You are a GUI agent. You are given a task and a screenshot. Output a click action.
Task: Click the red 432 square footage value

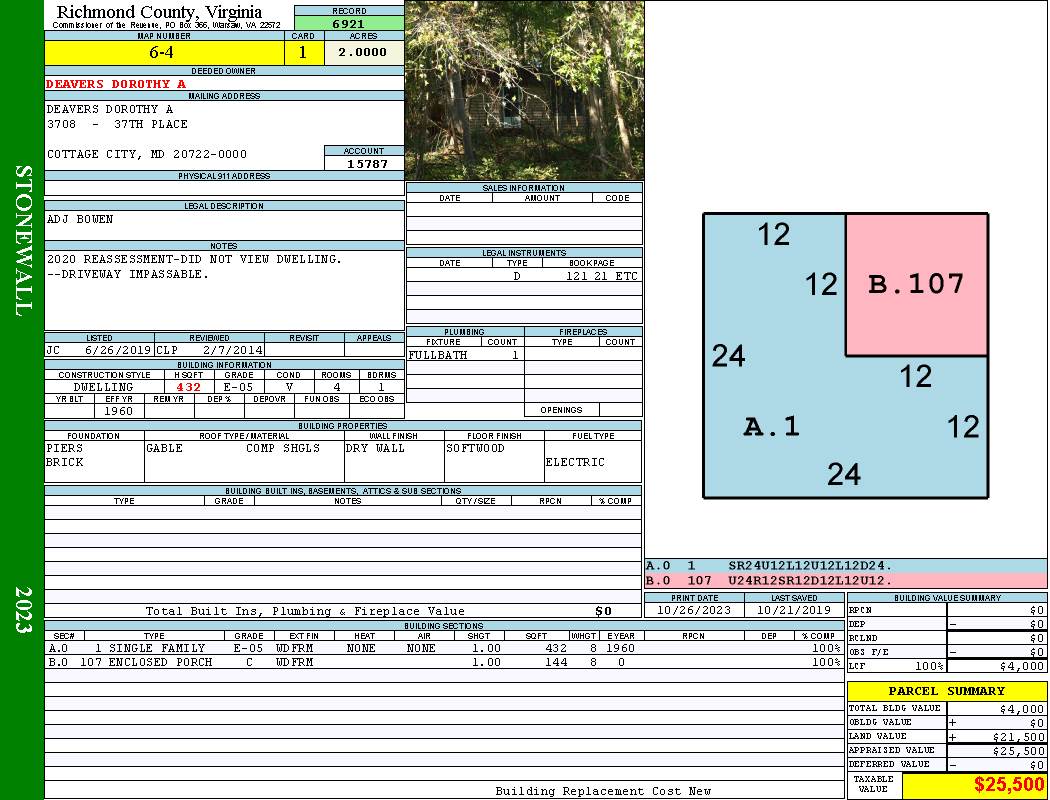[x=188, y=387]
